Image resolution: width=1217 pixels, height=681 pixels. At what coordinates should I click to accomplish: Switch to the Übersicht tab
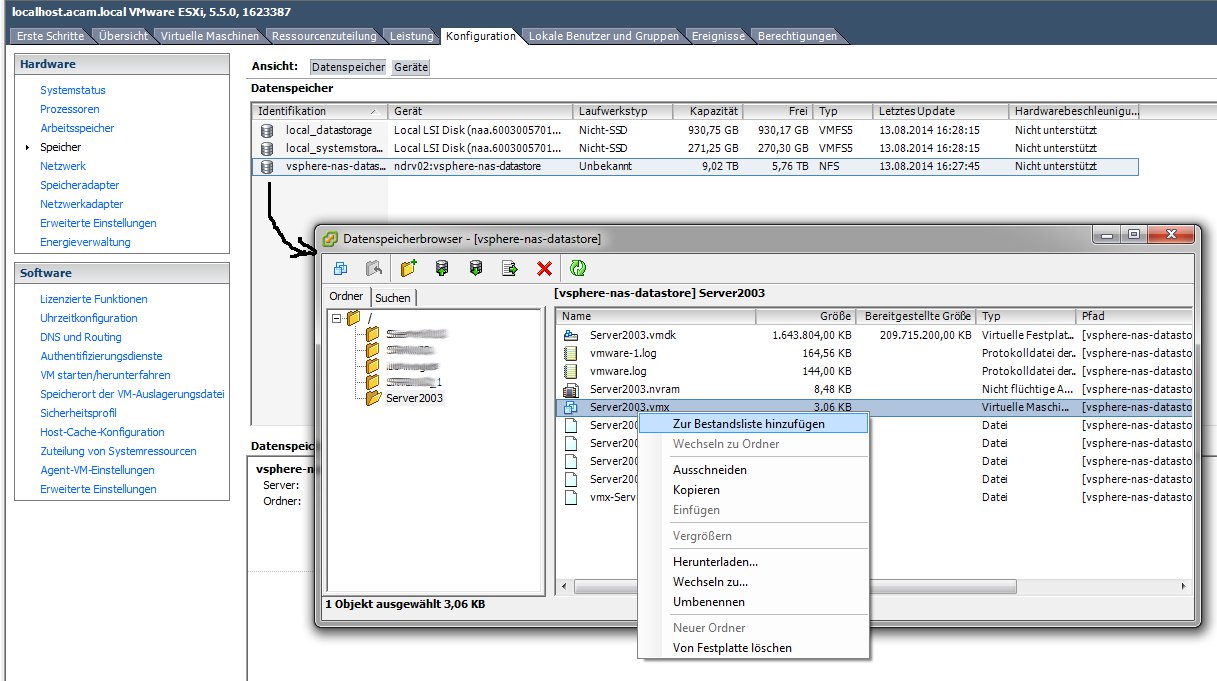tap(124, 36)
